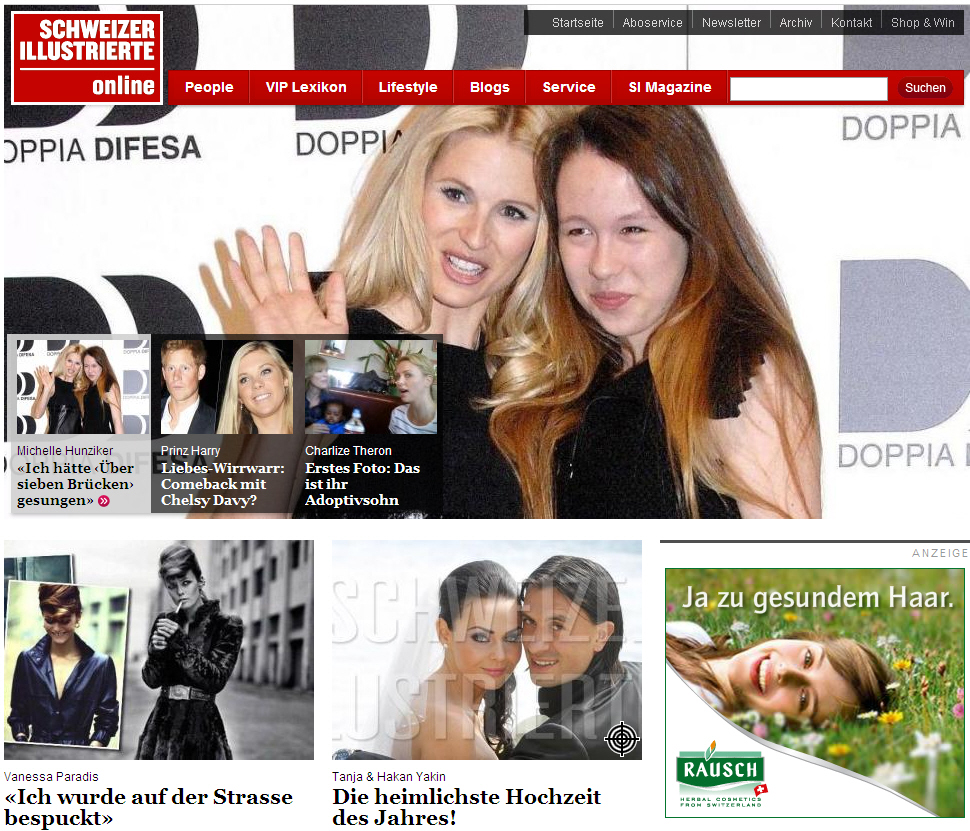Click the Rausch herbal cosmetics logo
970x831 pixels.
tap(721, 775)
